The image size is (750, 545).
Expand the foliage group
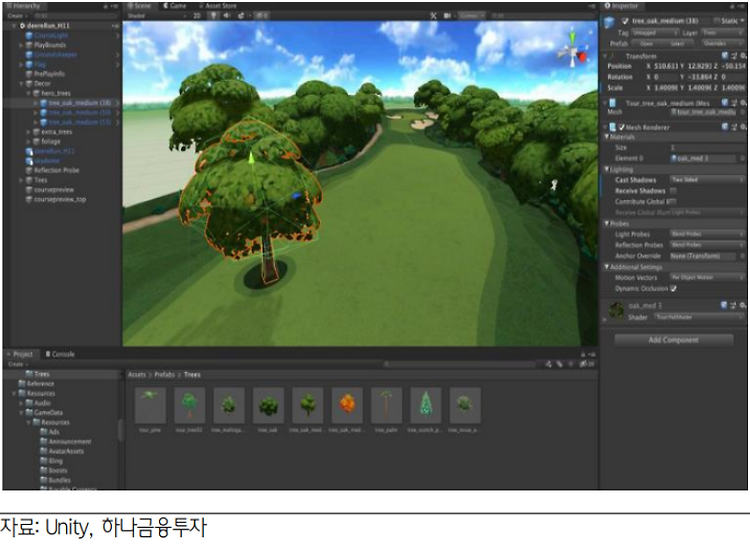coord(29,141)
